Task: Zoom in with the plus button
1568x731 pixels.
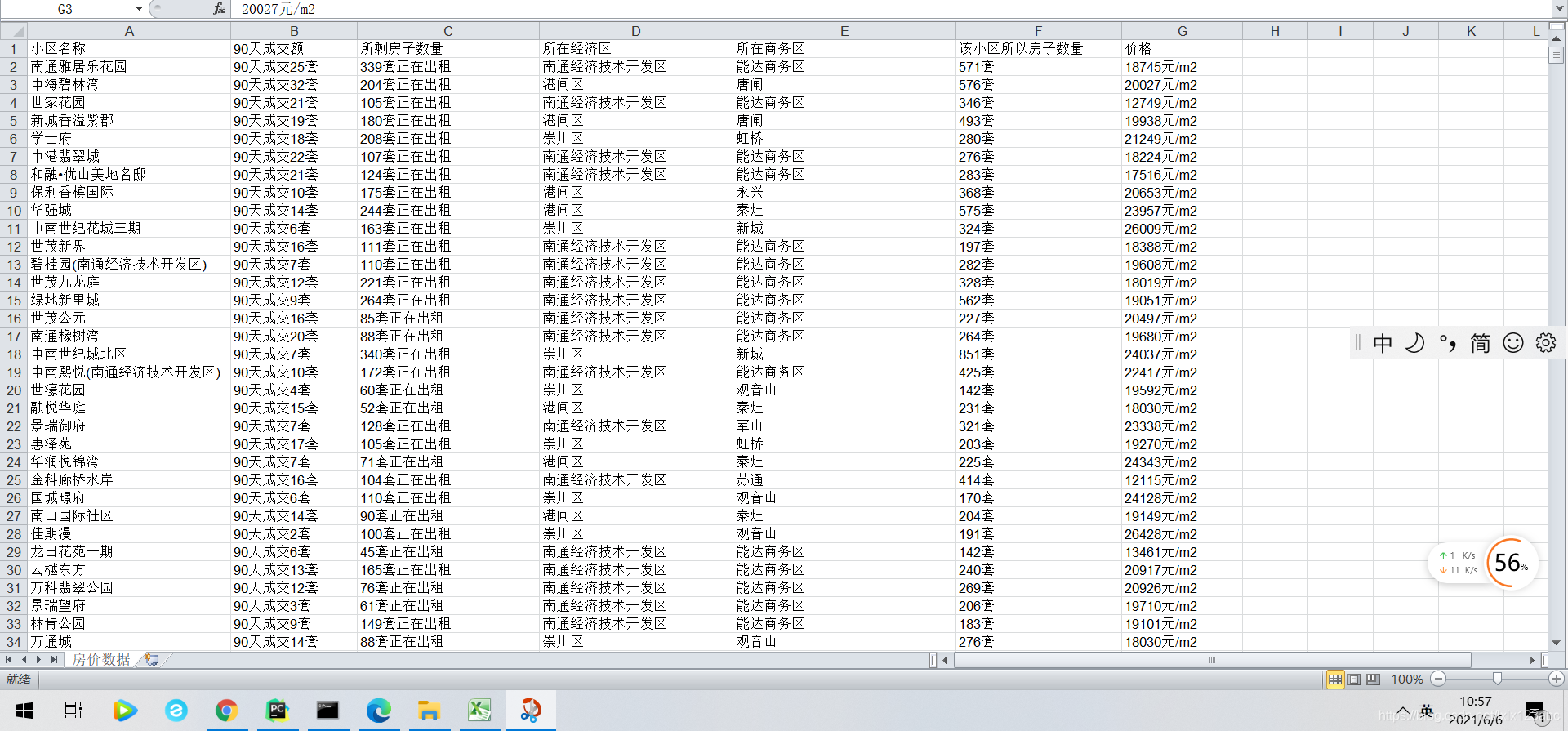Action: (1557, 679)
